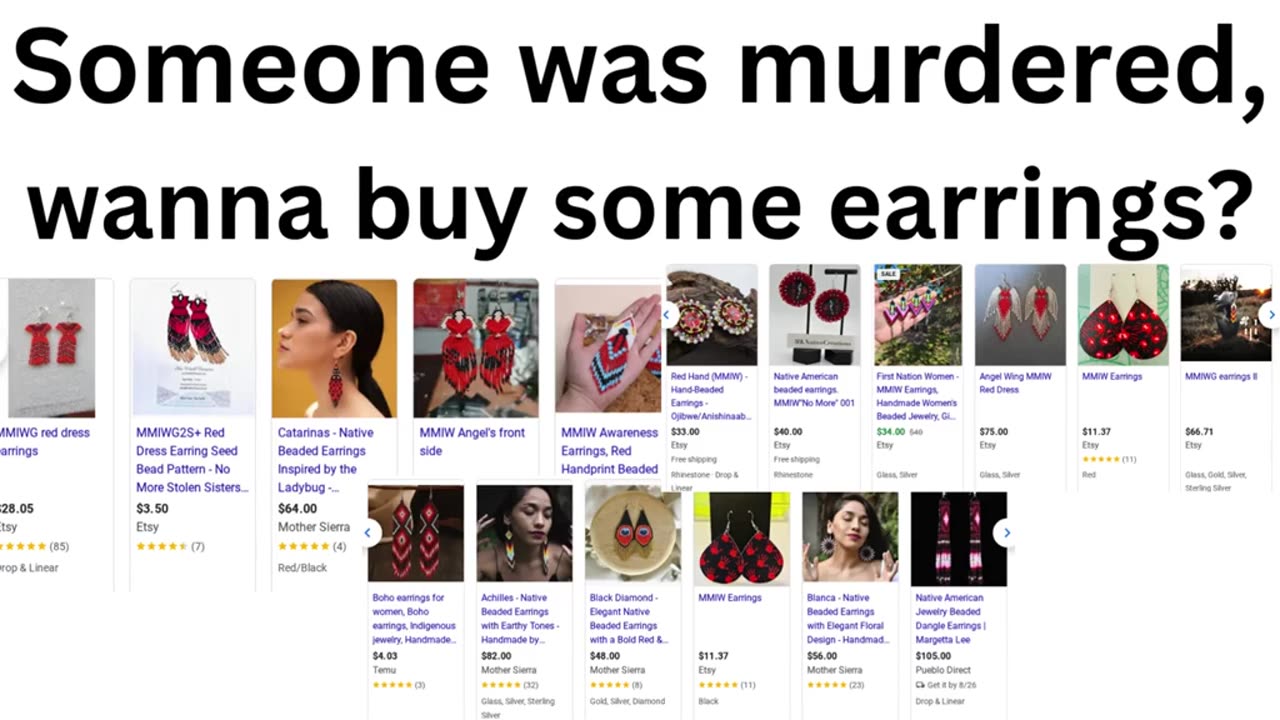Click the left arrow beside Boho earrings listing
1280x720 pixels.
point(366,533)
